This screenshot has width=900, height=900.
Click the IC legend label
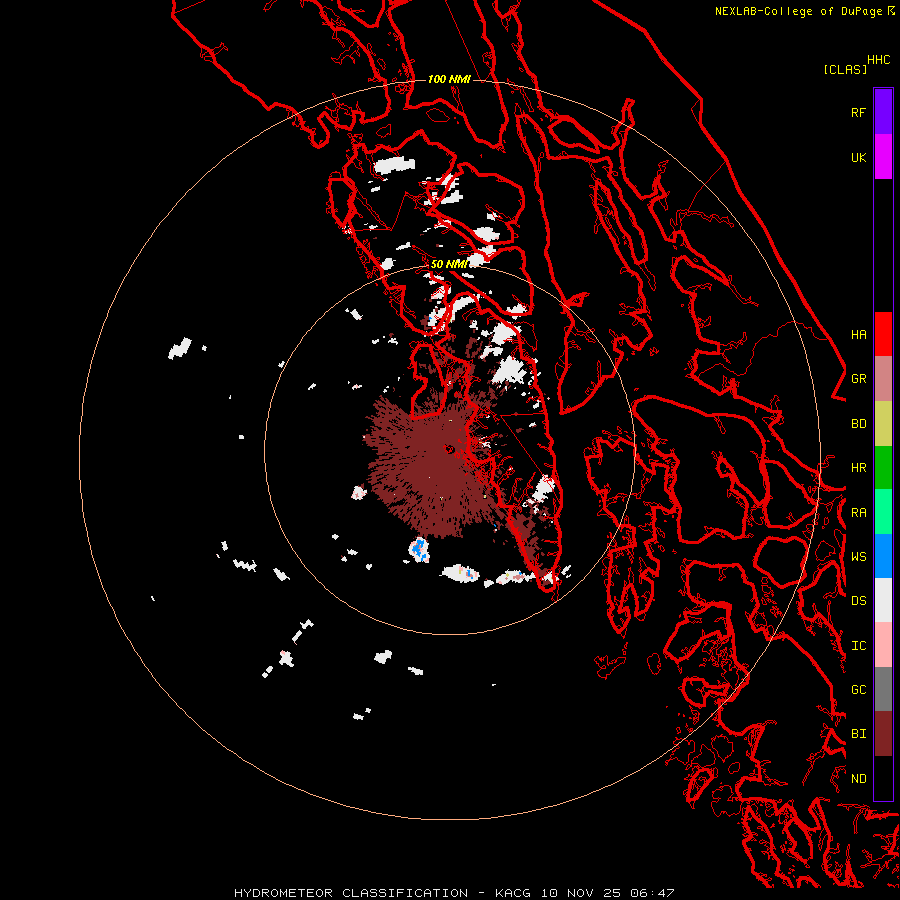coord(858,645)
